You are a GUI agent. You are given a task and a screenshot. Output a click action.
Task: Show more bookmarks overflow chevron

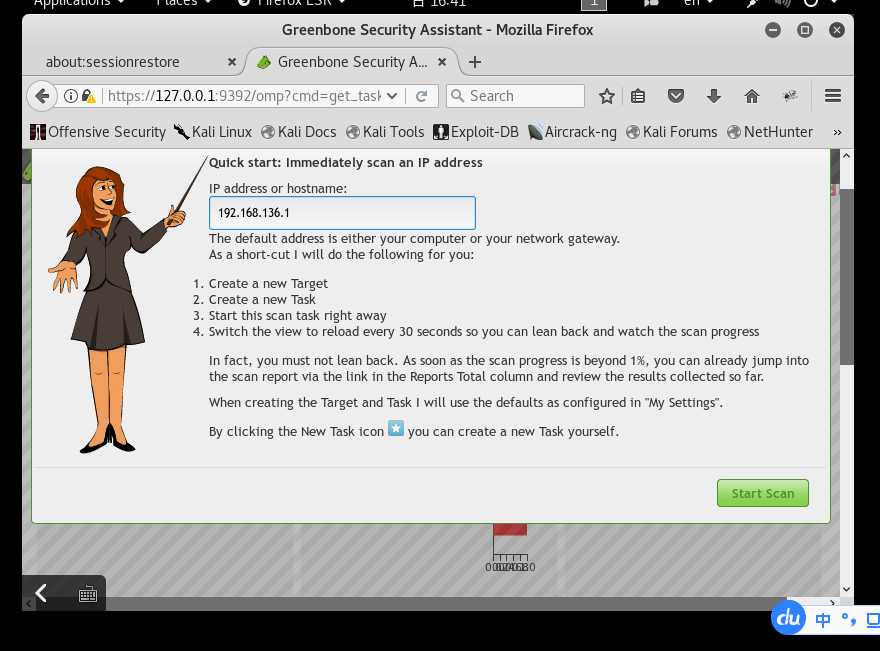pyautogui.click(x=837, y=132)
